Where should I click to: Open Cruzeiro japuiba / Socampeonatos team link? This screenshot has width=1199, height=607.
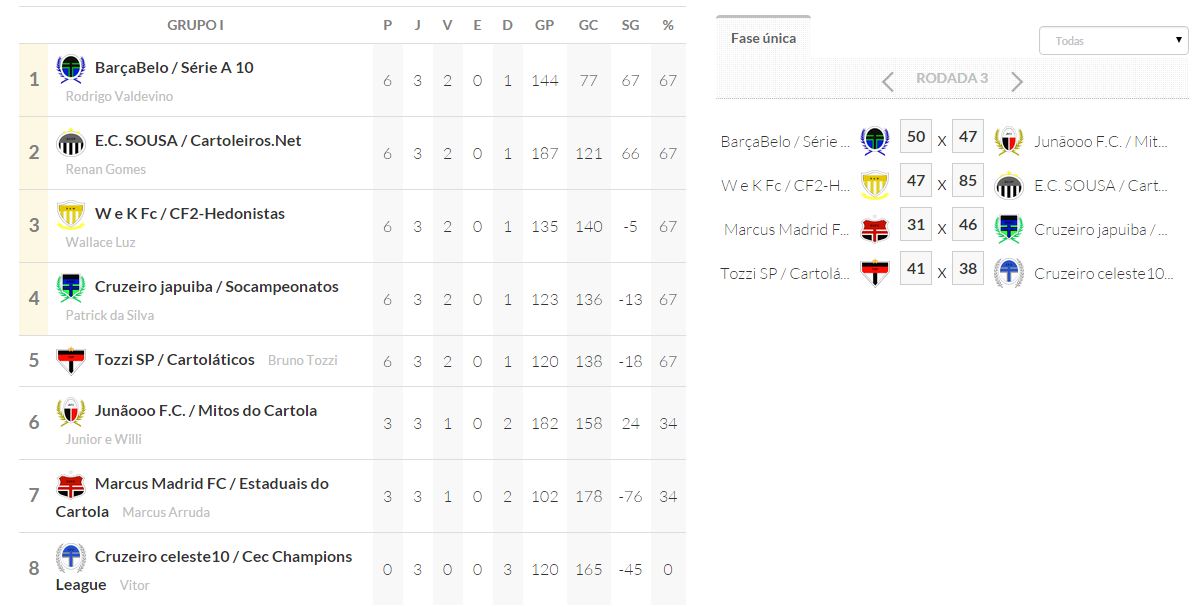coord(216,287)
